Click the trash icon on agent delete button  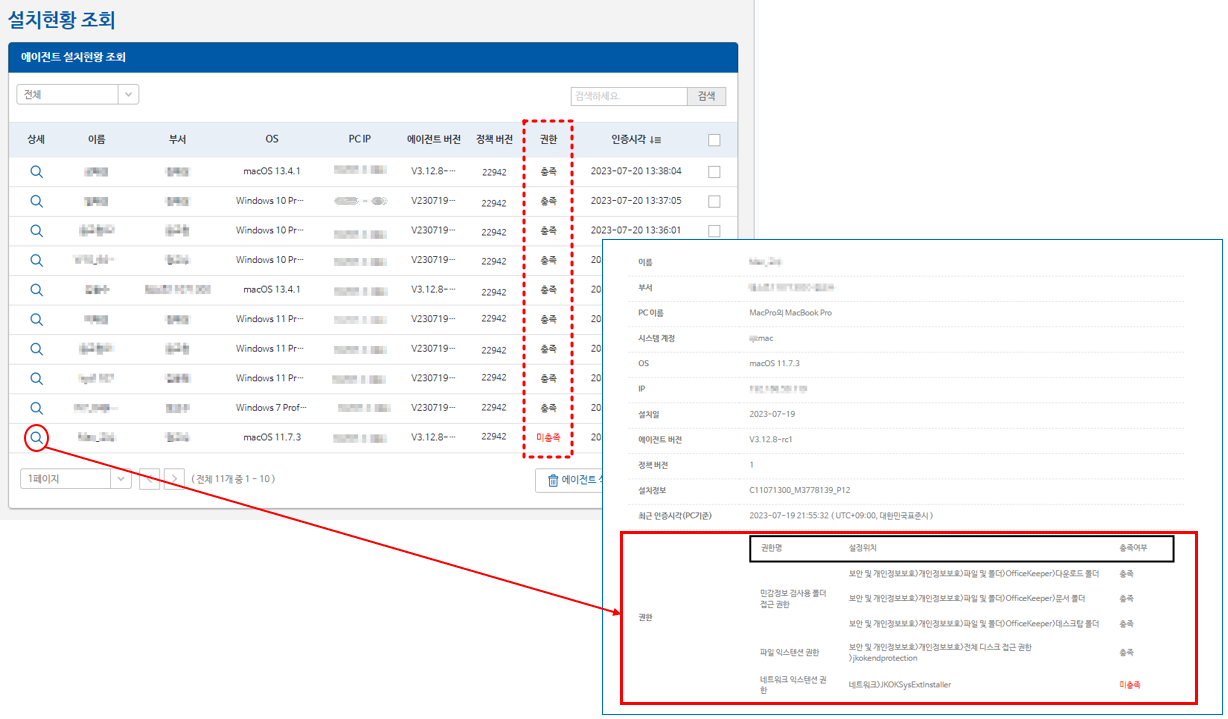point(552,480)
